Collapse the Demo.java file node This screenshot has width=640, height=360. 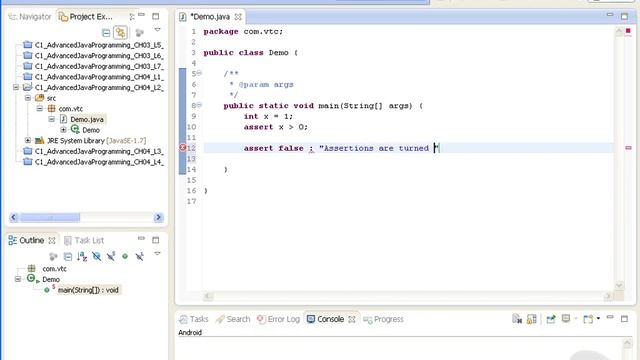51,119
